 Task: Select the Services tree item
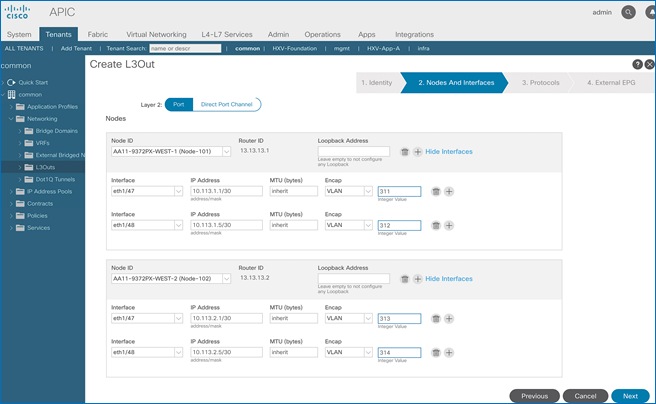[38, 228]
